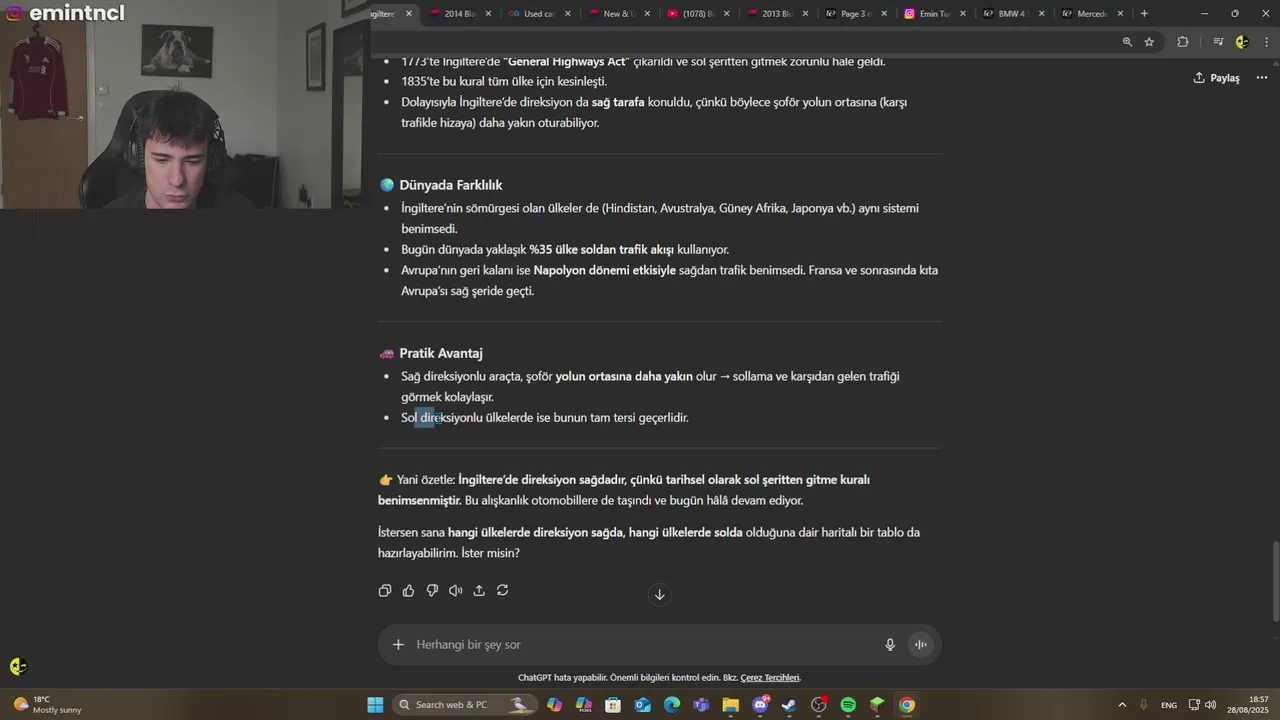
Task: Play the response with read aloud icon
Action: [x=455, y=591]
